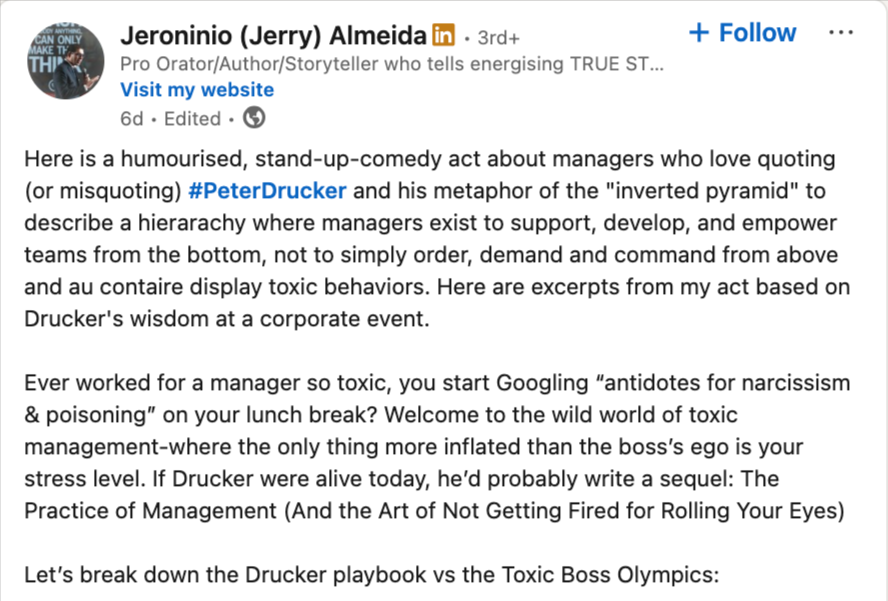Viewport: 888px width, 601px height.
Task: Click the globe public visibility icon
Action: pos(254,118)
